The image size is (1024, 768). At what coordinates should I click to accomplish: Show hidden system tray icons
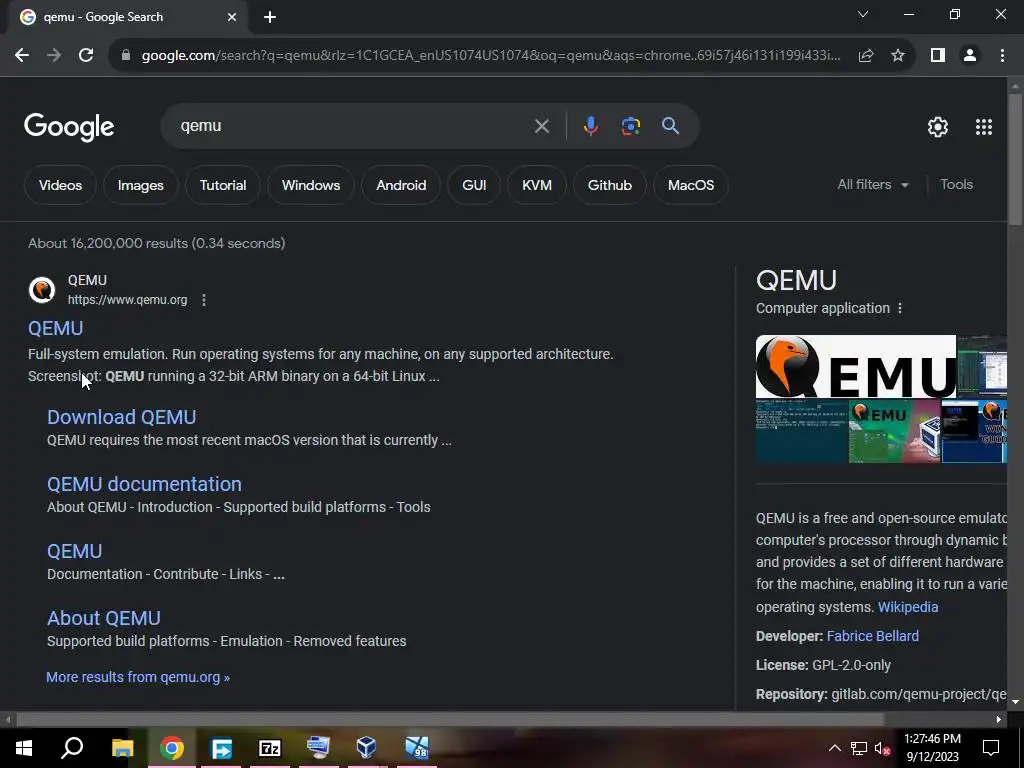pos(835,748)
